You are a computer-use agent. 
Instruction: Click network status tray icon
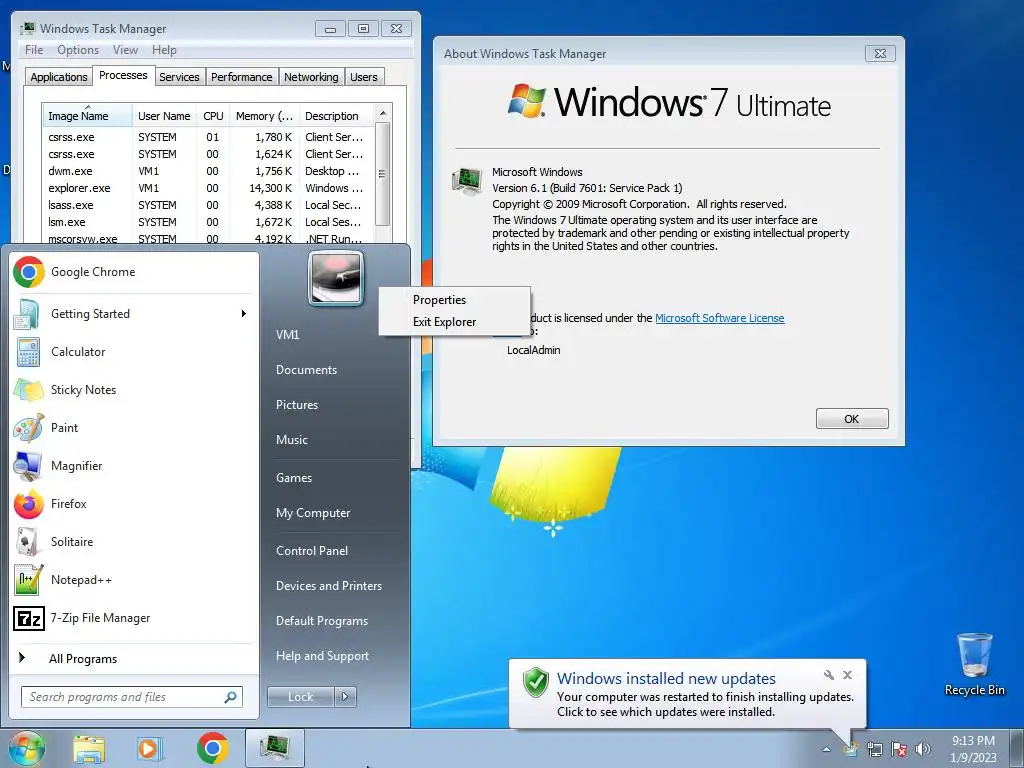click(x=874, y=749)
